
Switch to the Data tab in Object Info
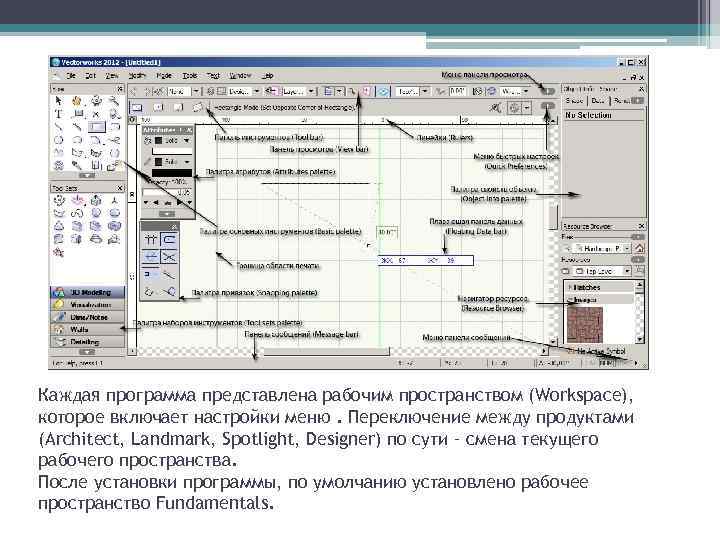[598, 101]
